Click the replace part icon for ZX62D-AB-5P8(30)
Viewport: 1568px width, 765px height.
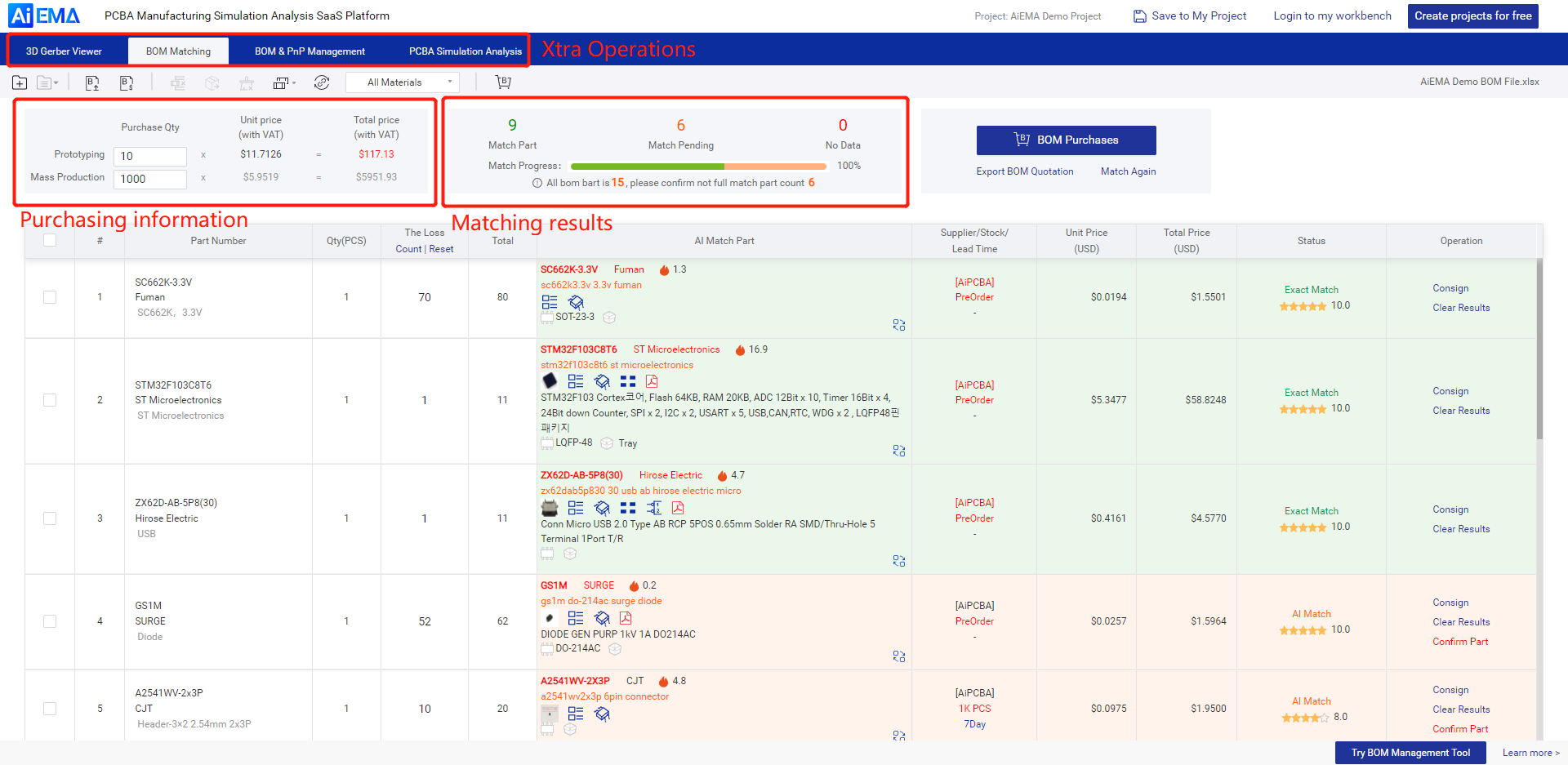click(898, 561)
